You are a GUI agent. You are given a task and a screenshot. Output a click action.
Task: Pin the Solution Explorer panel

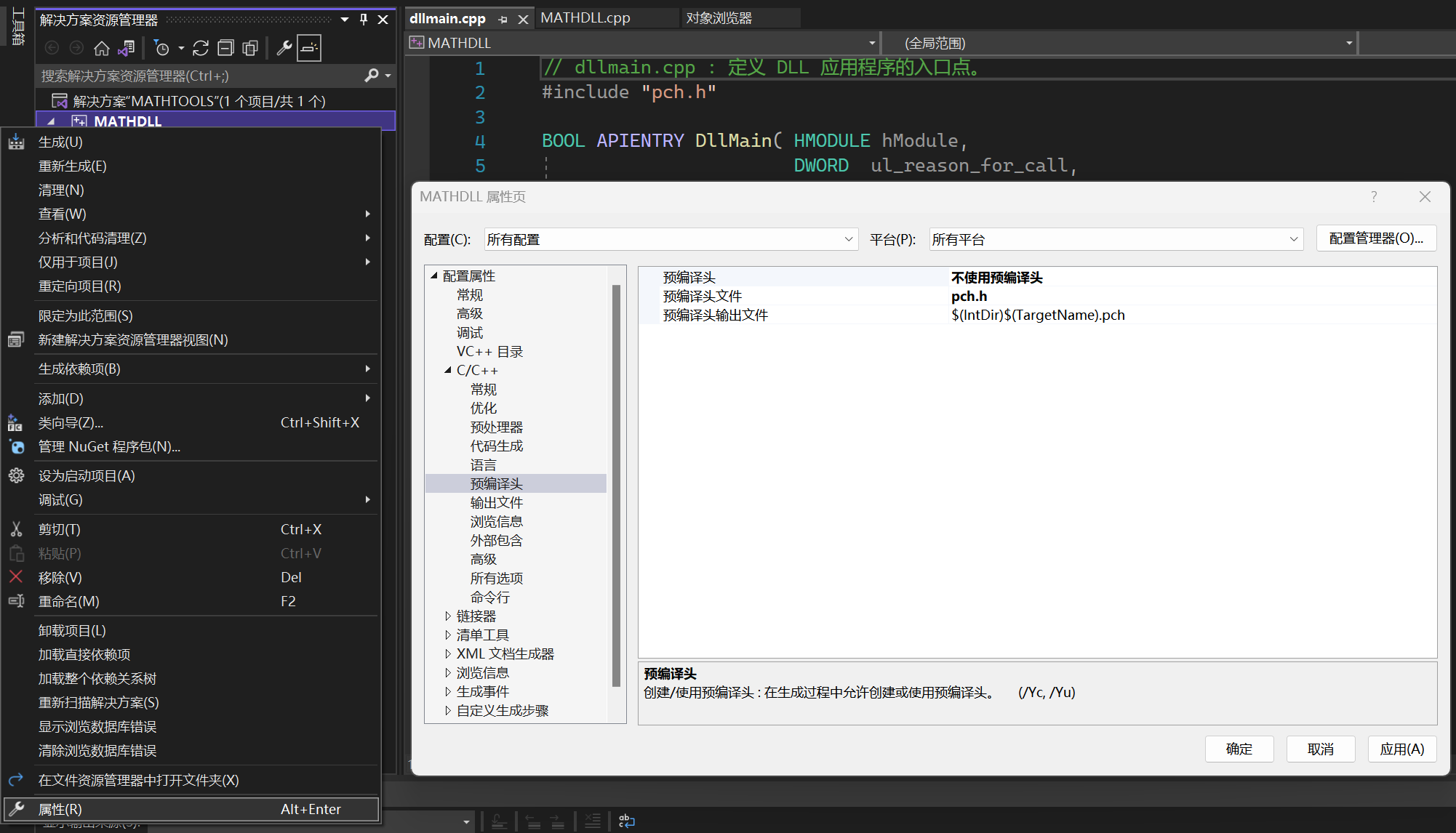click(364, 20)
